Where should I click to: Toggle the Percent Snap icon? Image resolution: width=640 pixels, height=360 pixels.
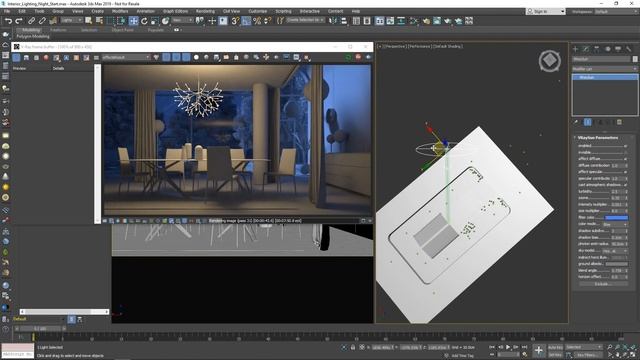257,21
